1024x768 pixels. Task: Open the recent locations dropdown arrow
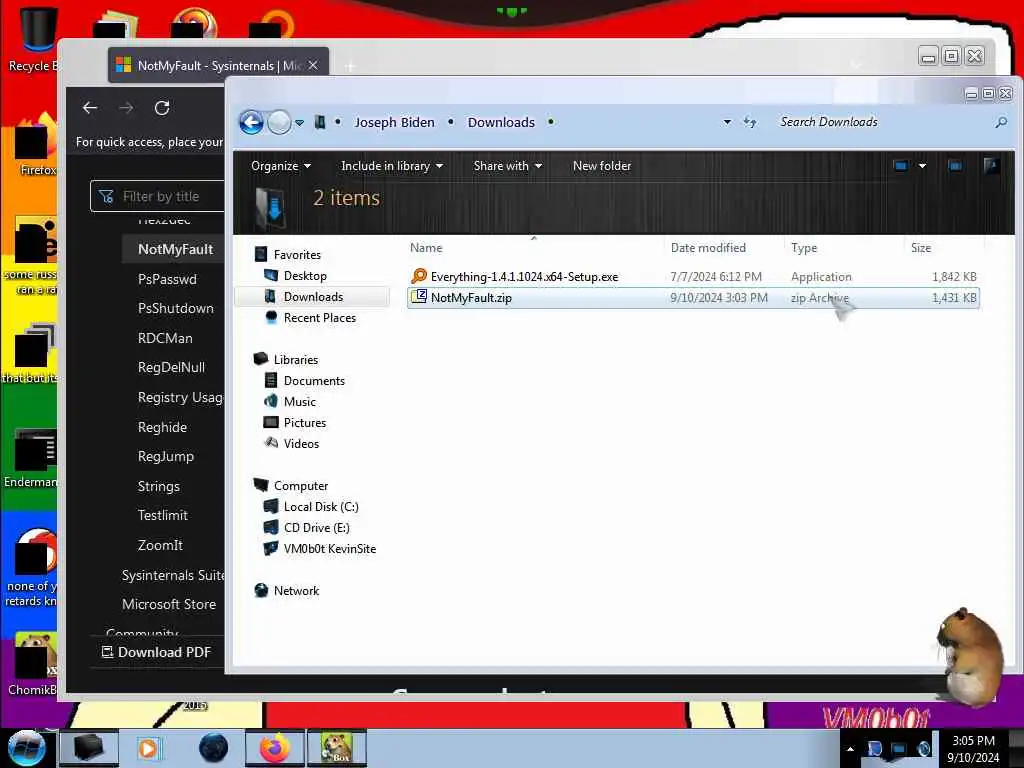(300, 123)
